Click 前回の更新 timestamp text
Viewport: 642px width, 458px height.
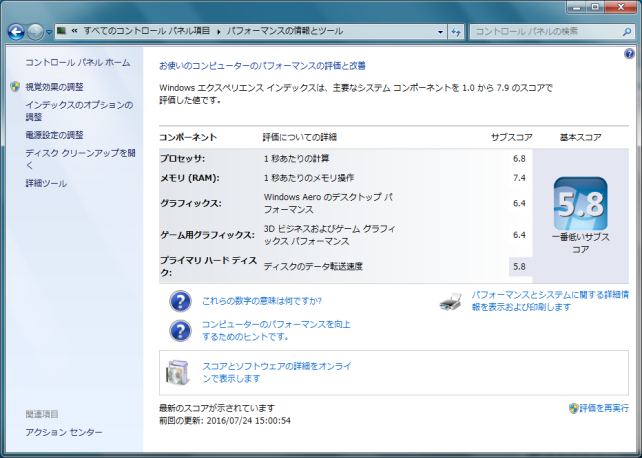pos(225,421)
